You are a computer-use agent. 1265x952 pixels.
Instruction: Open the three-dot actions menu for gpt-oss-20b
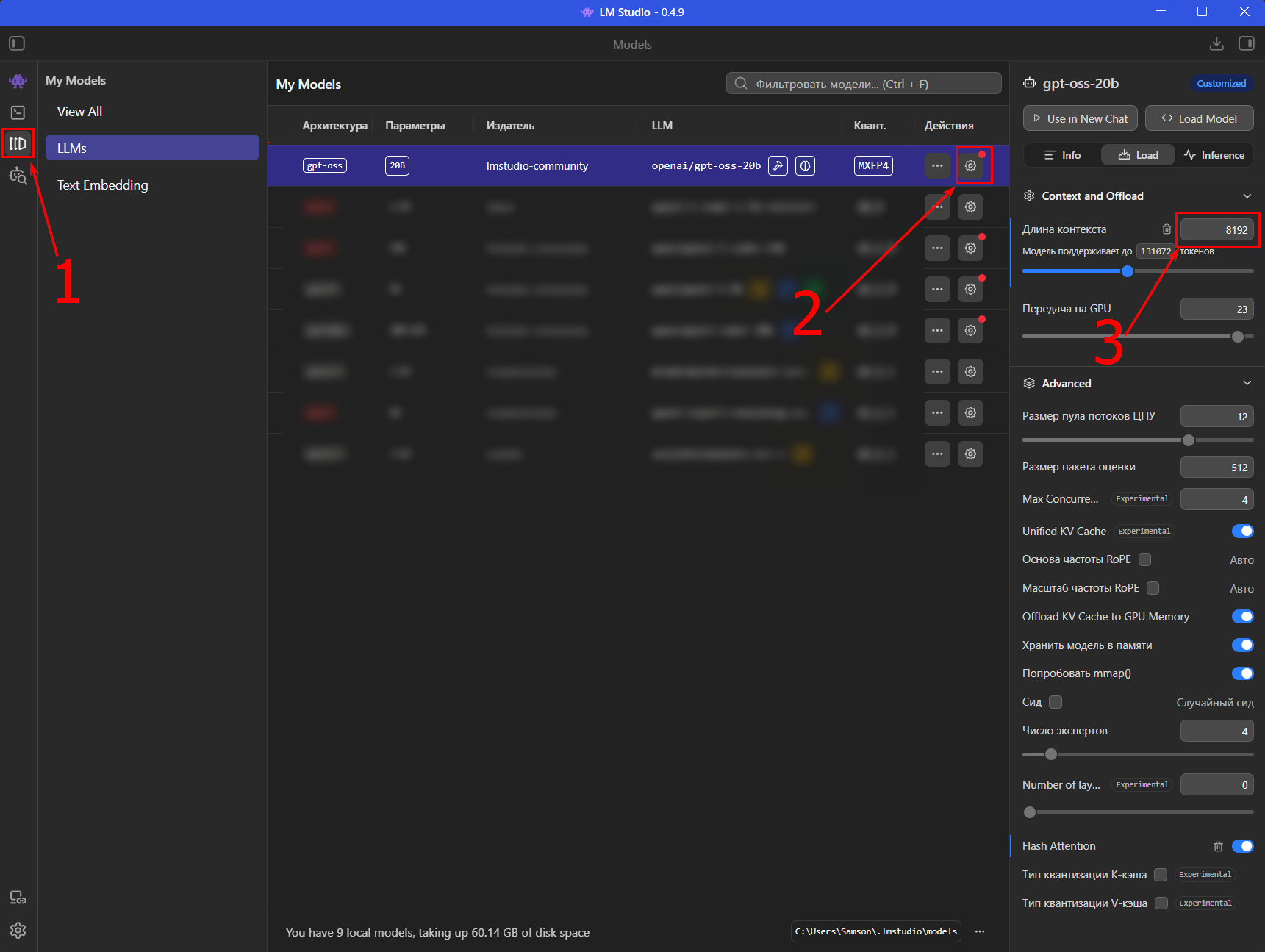(x=937, y=165)
